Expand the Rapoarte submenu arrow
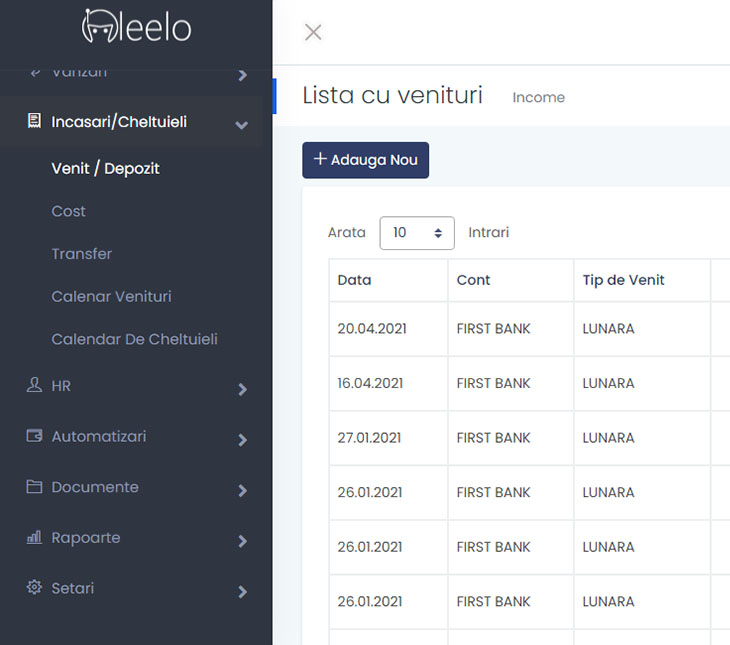Image resolution: width=730 pixels, height=645 pixels. pyautogui.click(x=242, y=541)
